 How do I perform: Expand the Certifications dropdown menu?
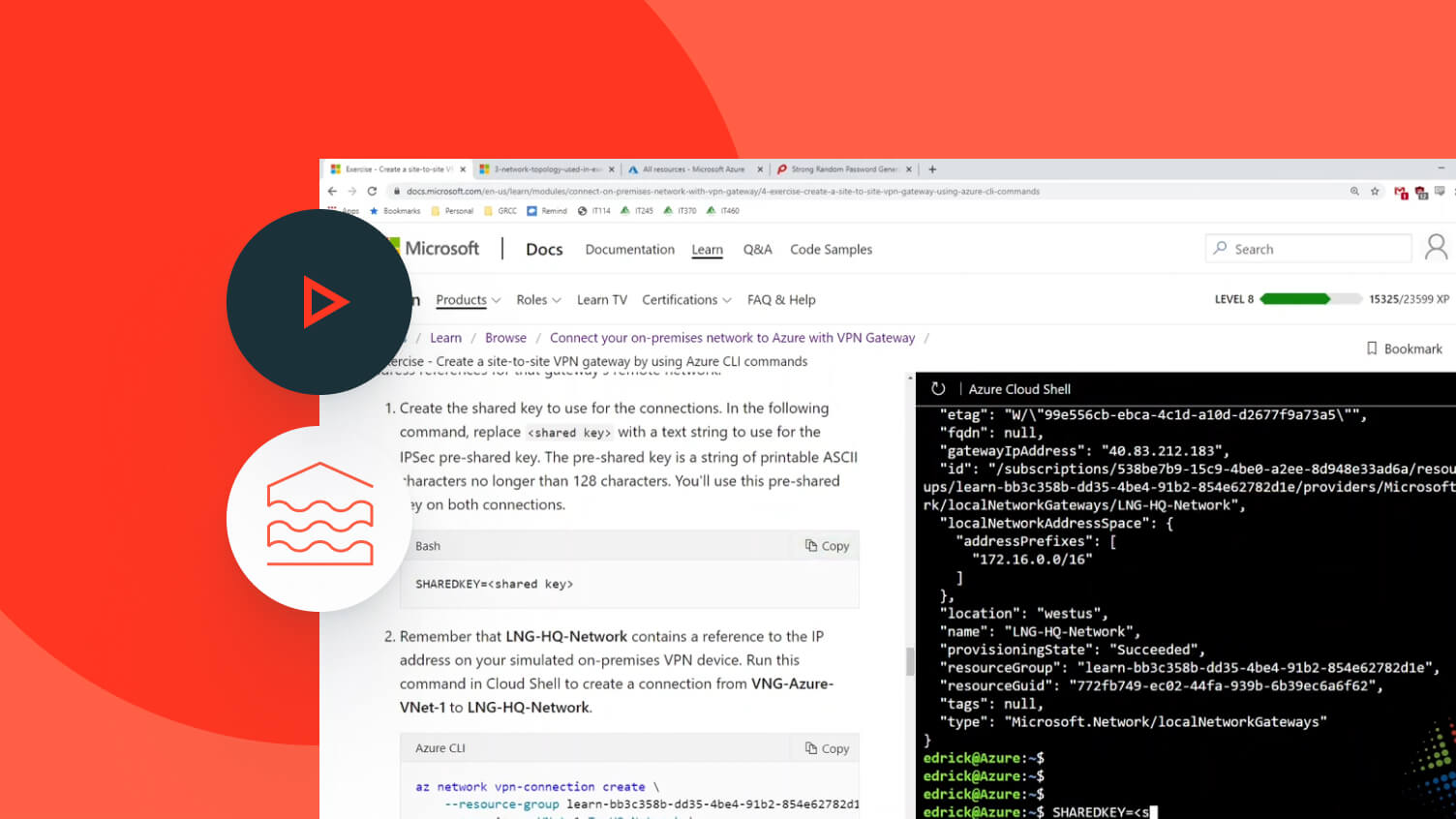point(686,300)
